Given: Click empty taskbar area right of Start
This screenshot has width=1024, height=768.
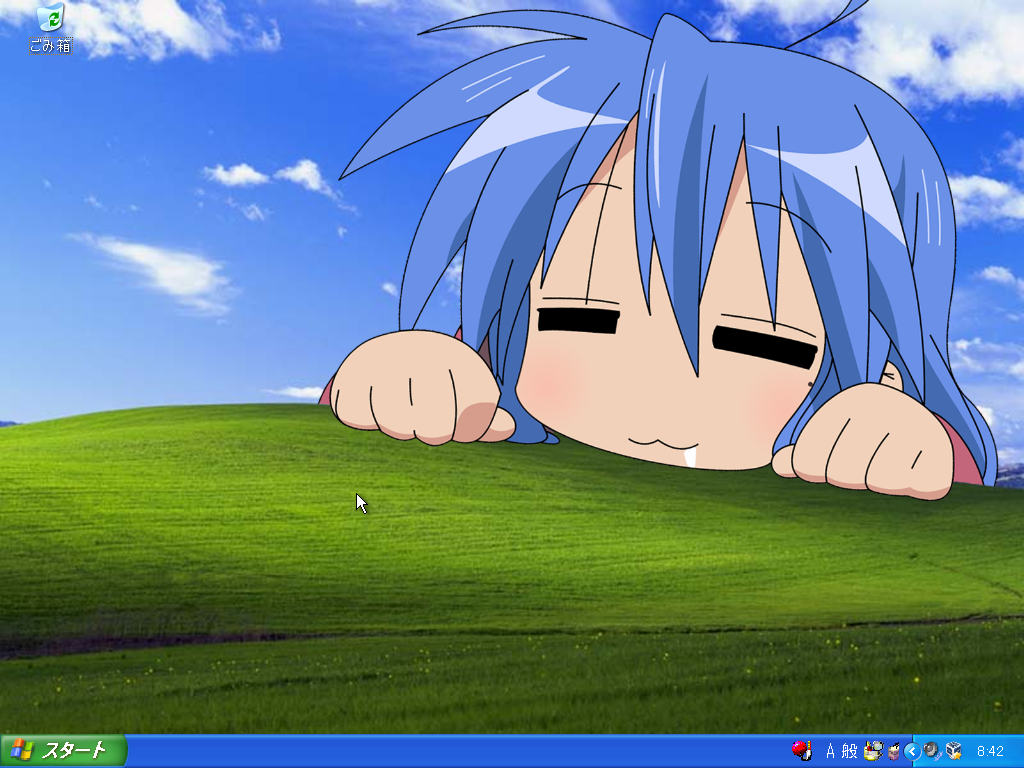Looking at the screenshot, I should (x=450, y=751).
